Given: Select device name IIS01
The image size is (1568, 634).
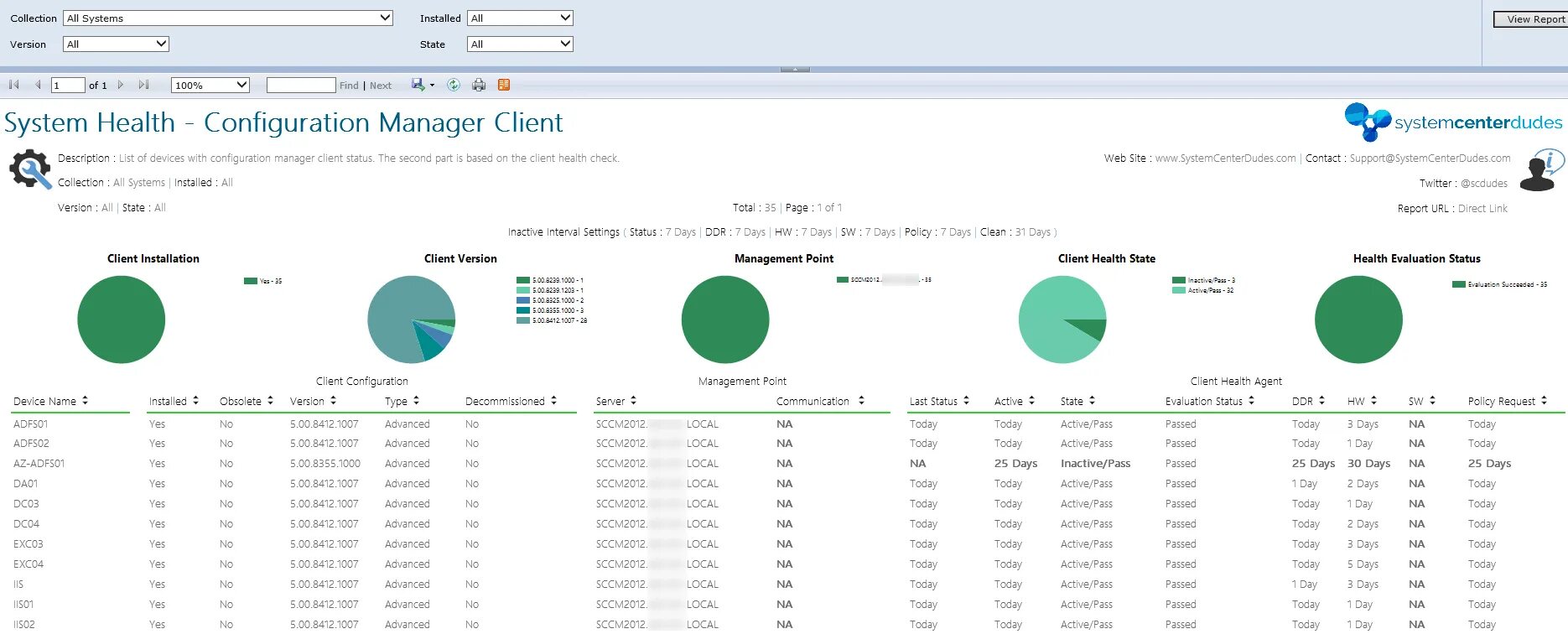Looking at the screenshot, I should [x=23, y=604].
